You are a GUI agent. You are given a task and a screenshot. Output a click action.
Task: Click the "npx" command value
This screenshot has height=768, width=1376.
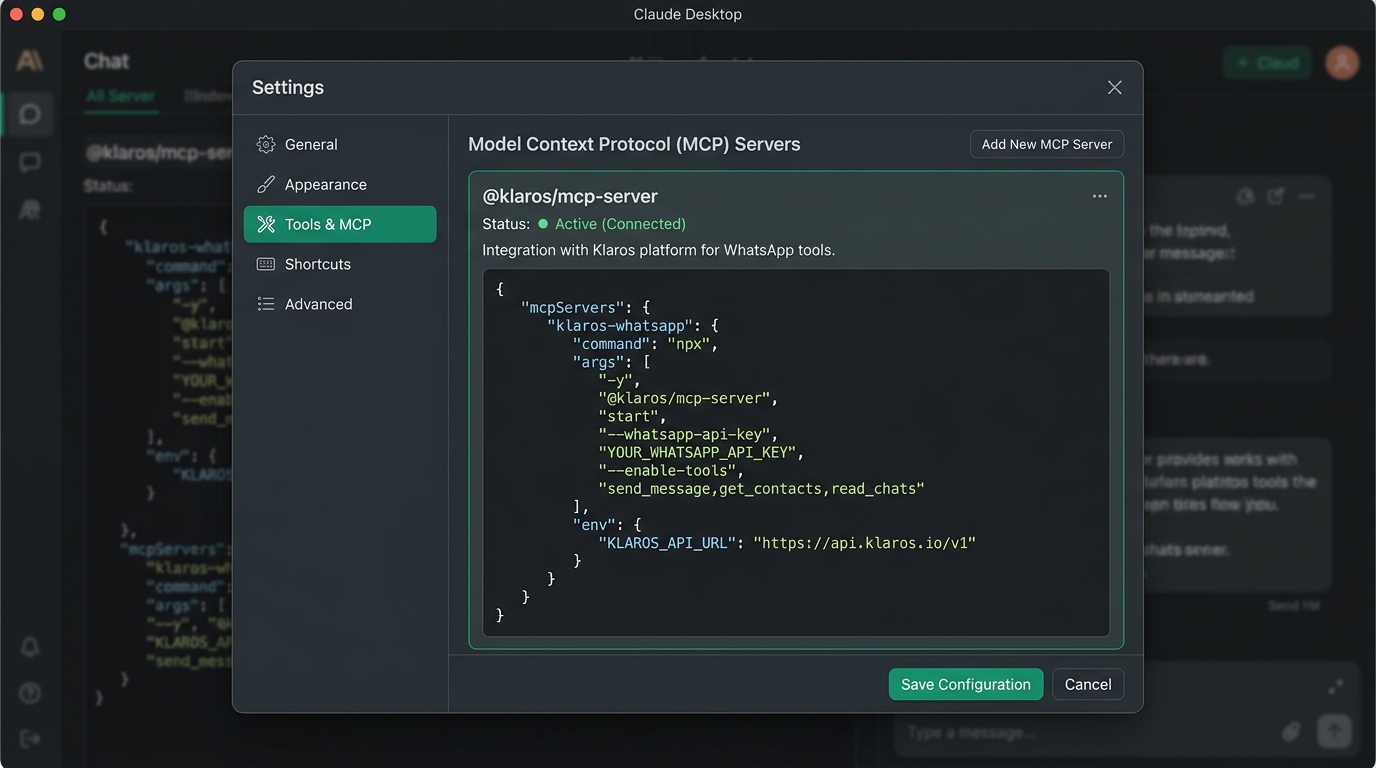689,344
